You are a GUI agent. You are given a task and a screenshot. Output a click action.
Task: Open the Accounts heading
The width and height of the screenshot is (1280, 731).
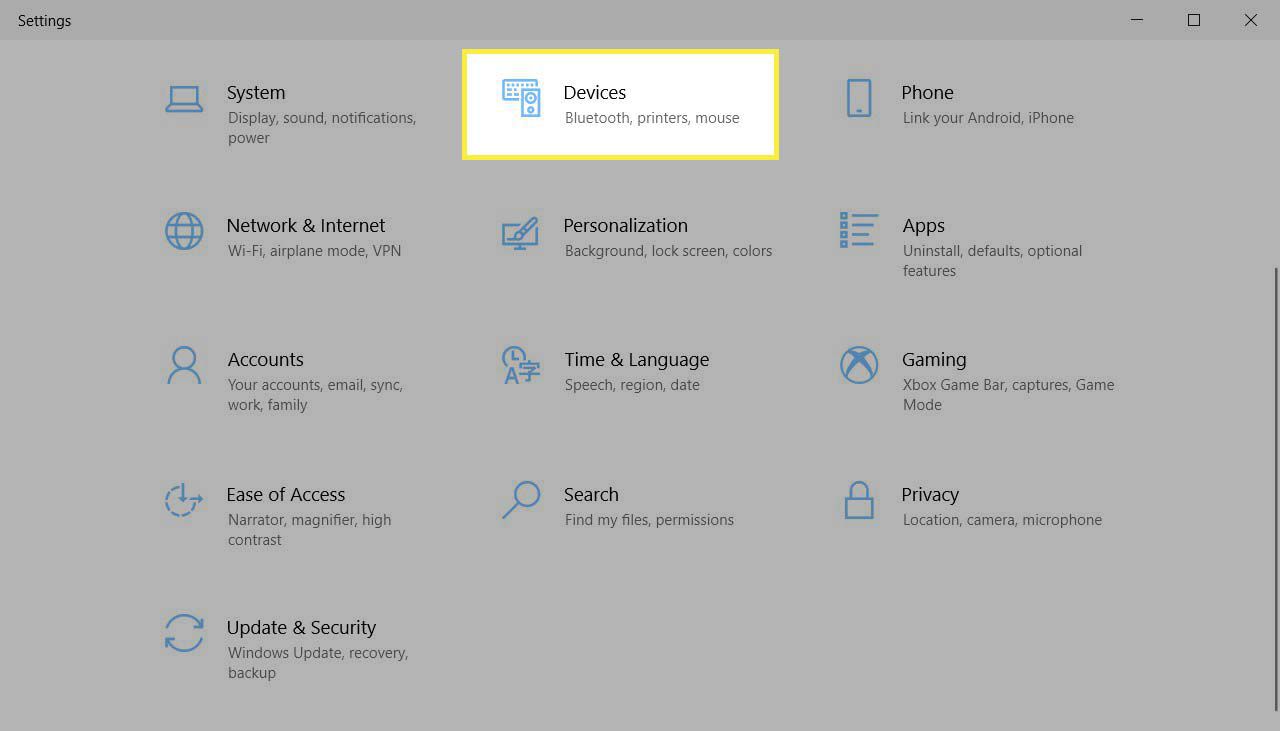265,359
